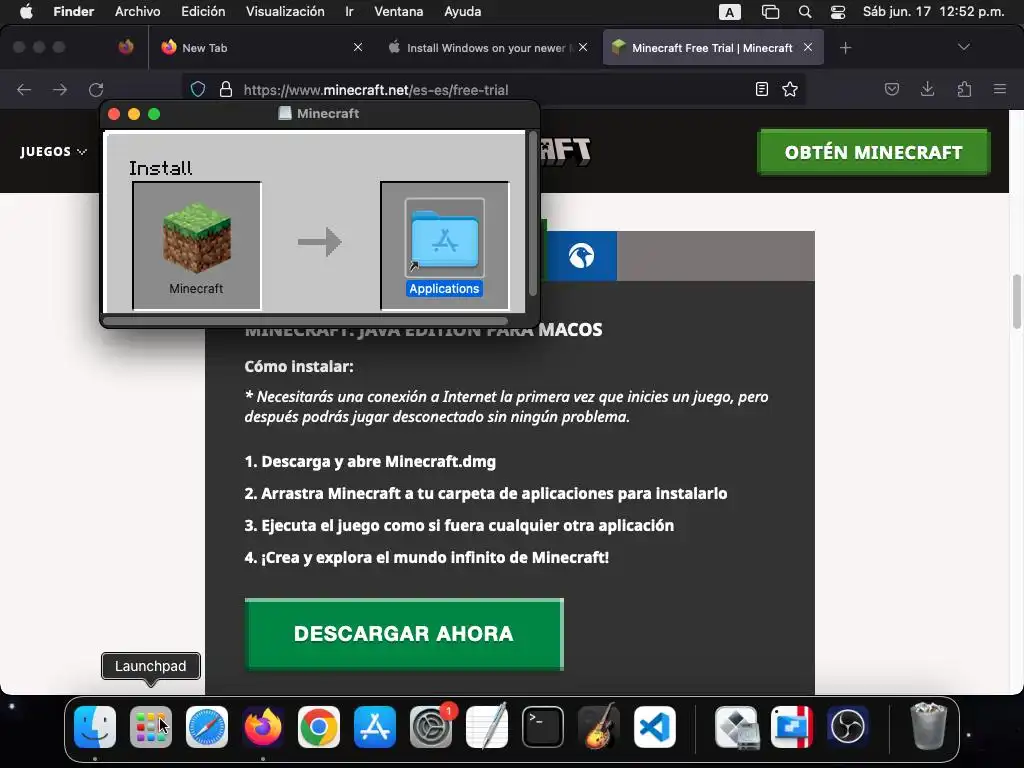The width and height of the screenshot is (1024, 768).
Task: Launch Safari from the Dock
Action: point(207,727)
